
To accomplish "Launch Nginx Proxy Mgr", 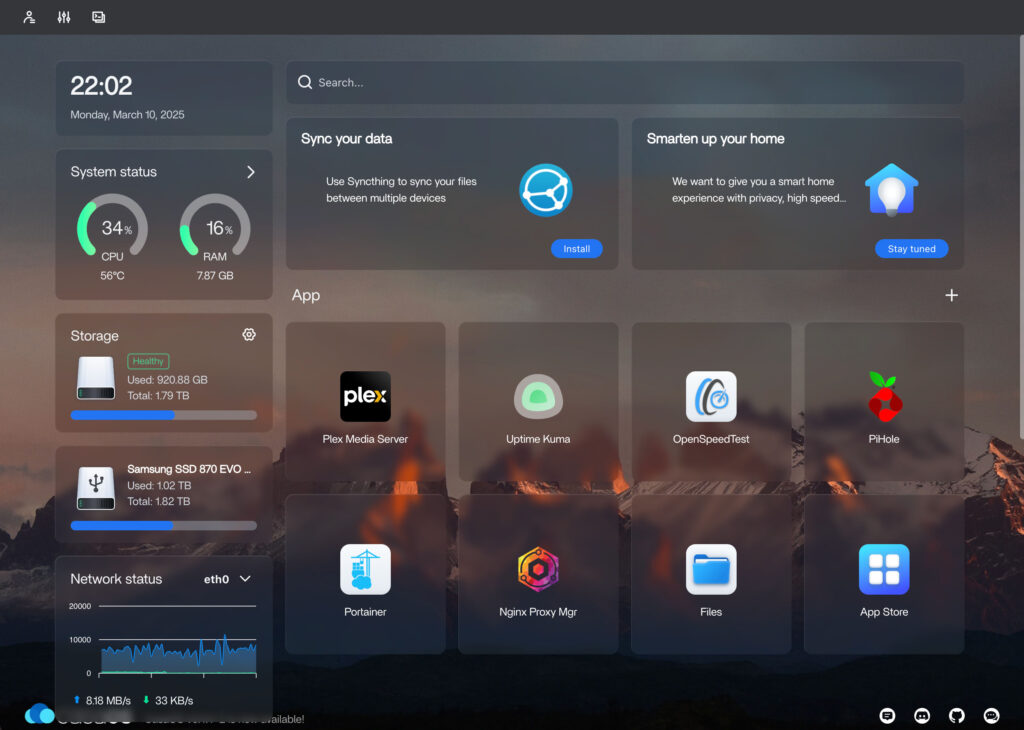I will [538, 570].
